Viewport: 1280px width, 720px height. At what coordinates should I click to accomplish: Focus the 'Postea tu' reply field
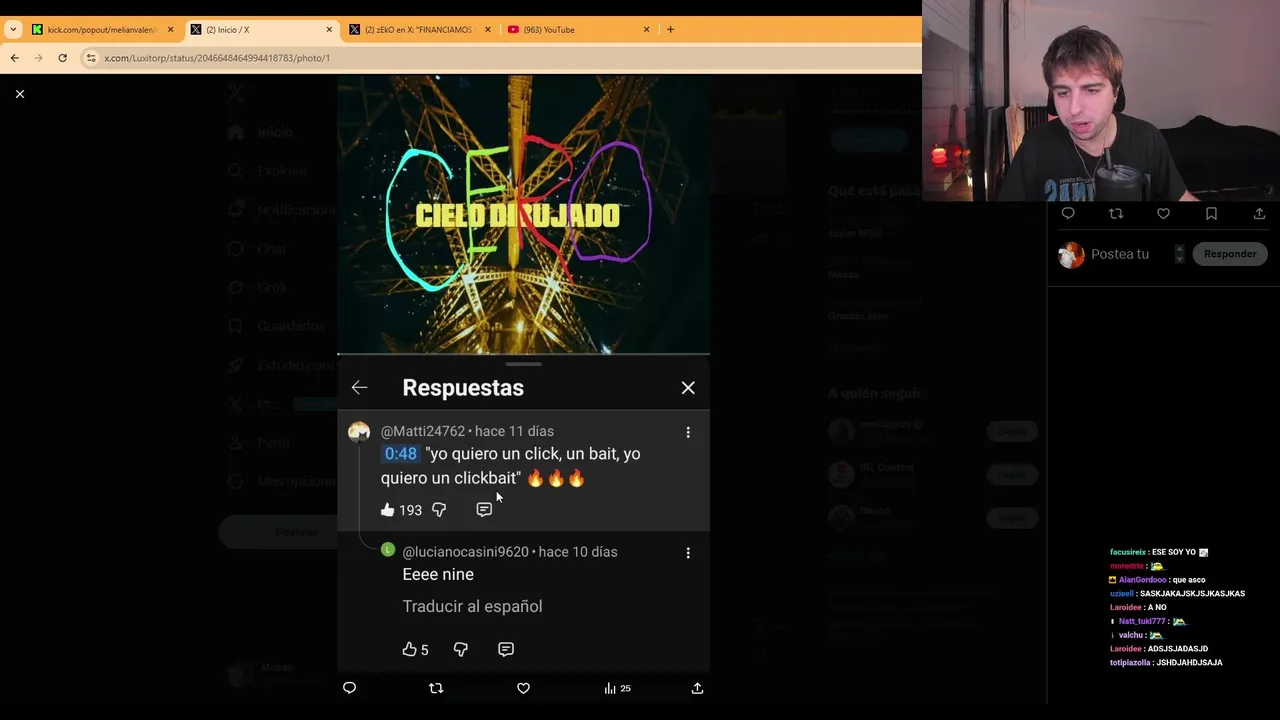1120,254
